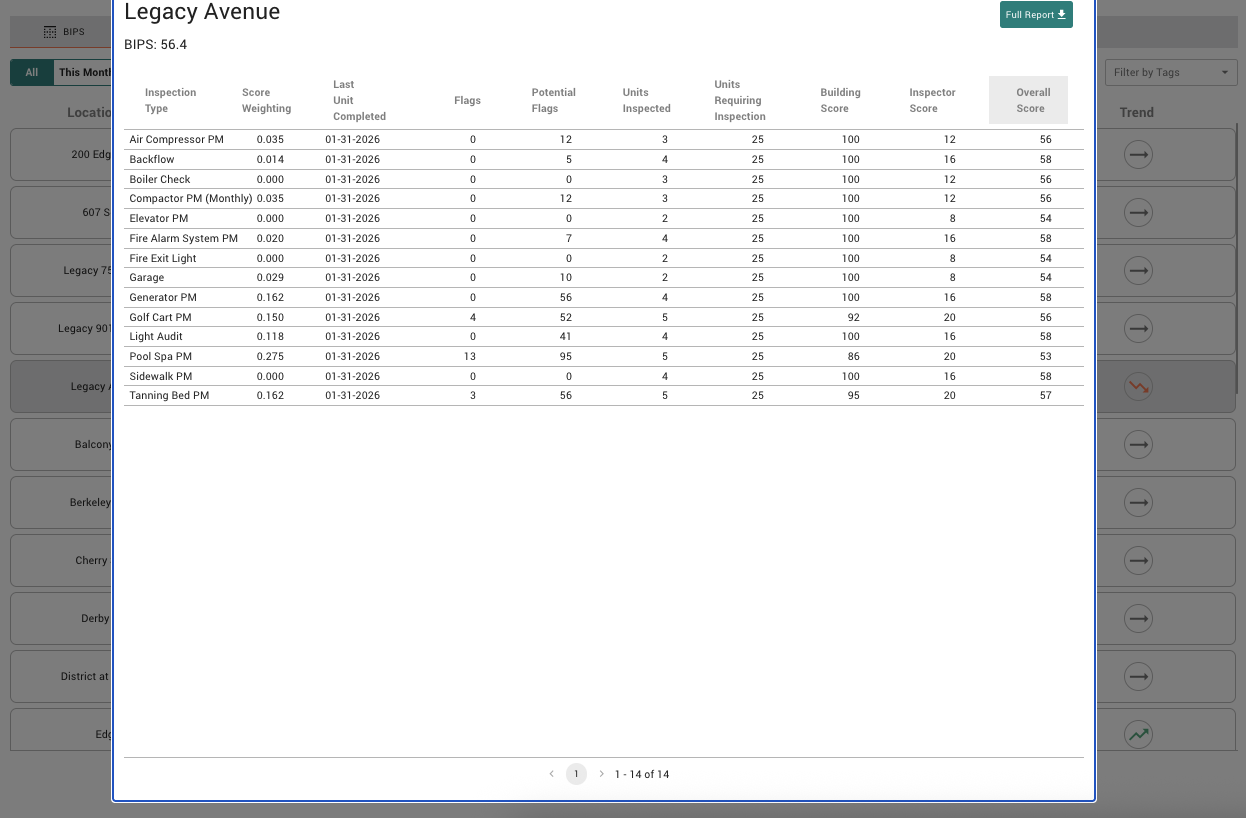Select the Backflow inspection row
Screen dimensions: 1246x818
[x=604, y=159]
